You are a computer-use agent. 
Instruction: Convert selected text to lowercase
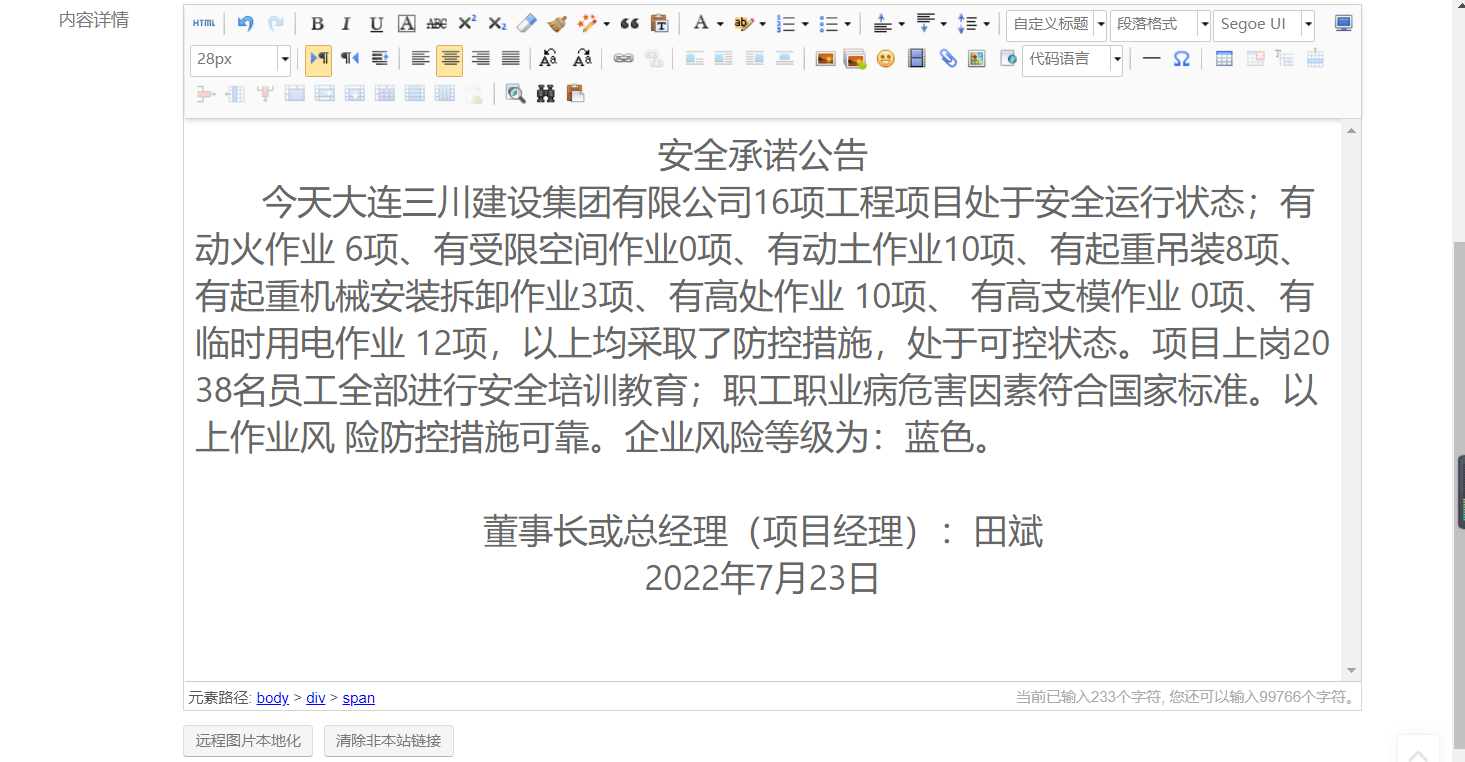pyautogui.click(x=582, y=59)
